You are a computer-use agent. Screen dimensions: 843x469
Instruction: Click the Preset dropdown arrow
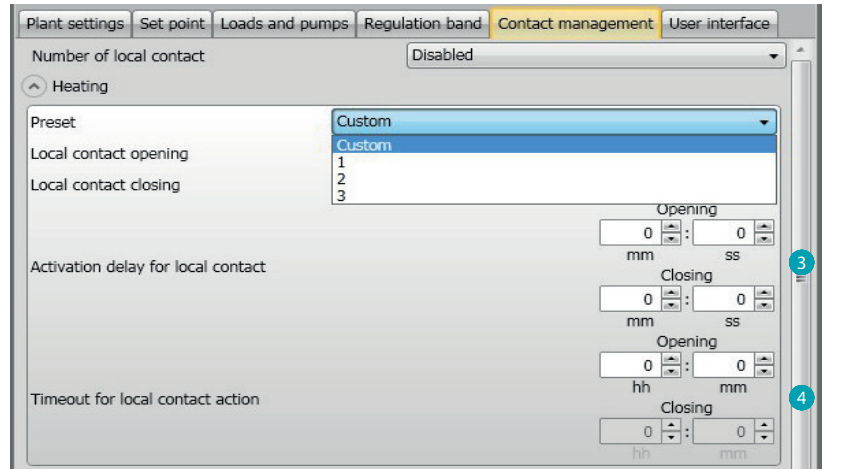[763, 122]
